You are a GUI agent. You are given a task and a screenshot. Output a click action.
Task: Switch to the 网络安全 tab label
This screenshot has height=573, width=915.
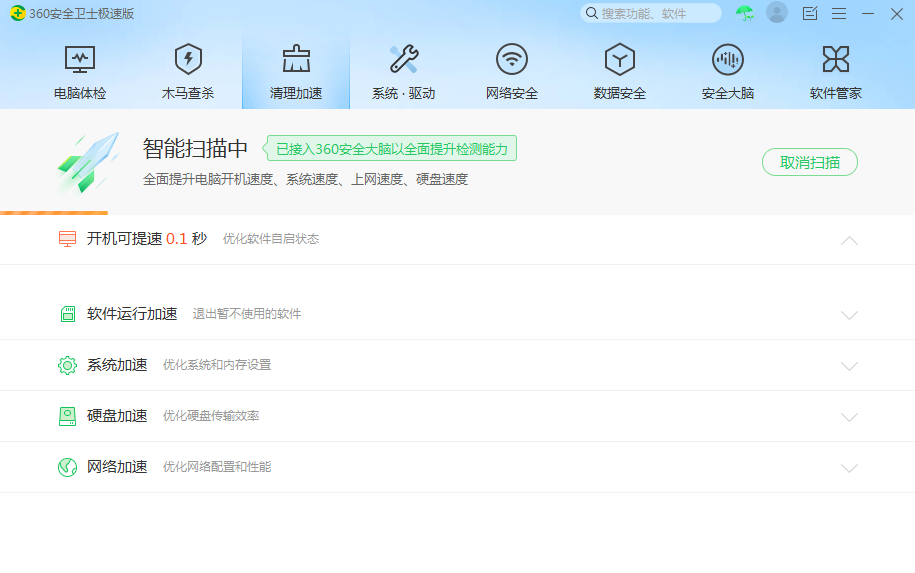tap(512, 93)
